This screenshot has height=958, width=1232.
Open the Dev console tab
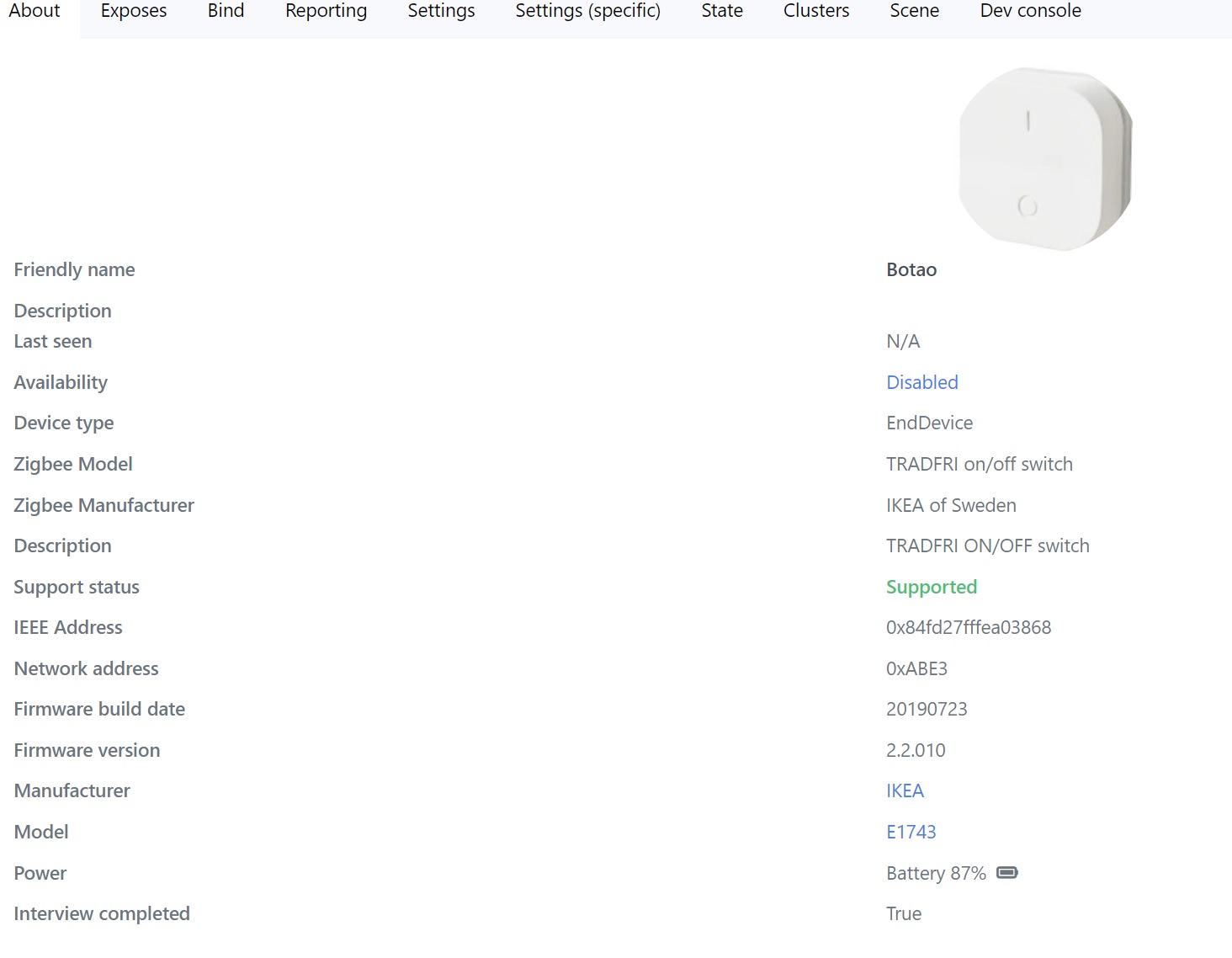click(1029, 11)
